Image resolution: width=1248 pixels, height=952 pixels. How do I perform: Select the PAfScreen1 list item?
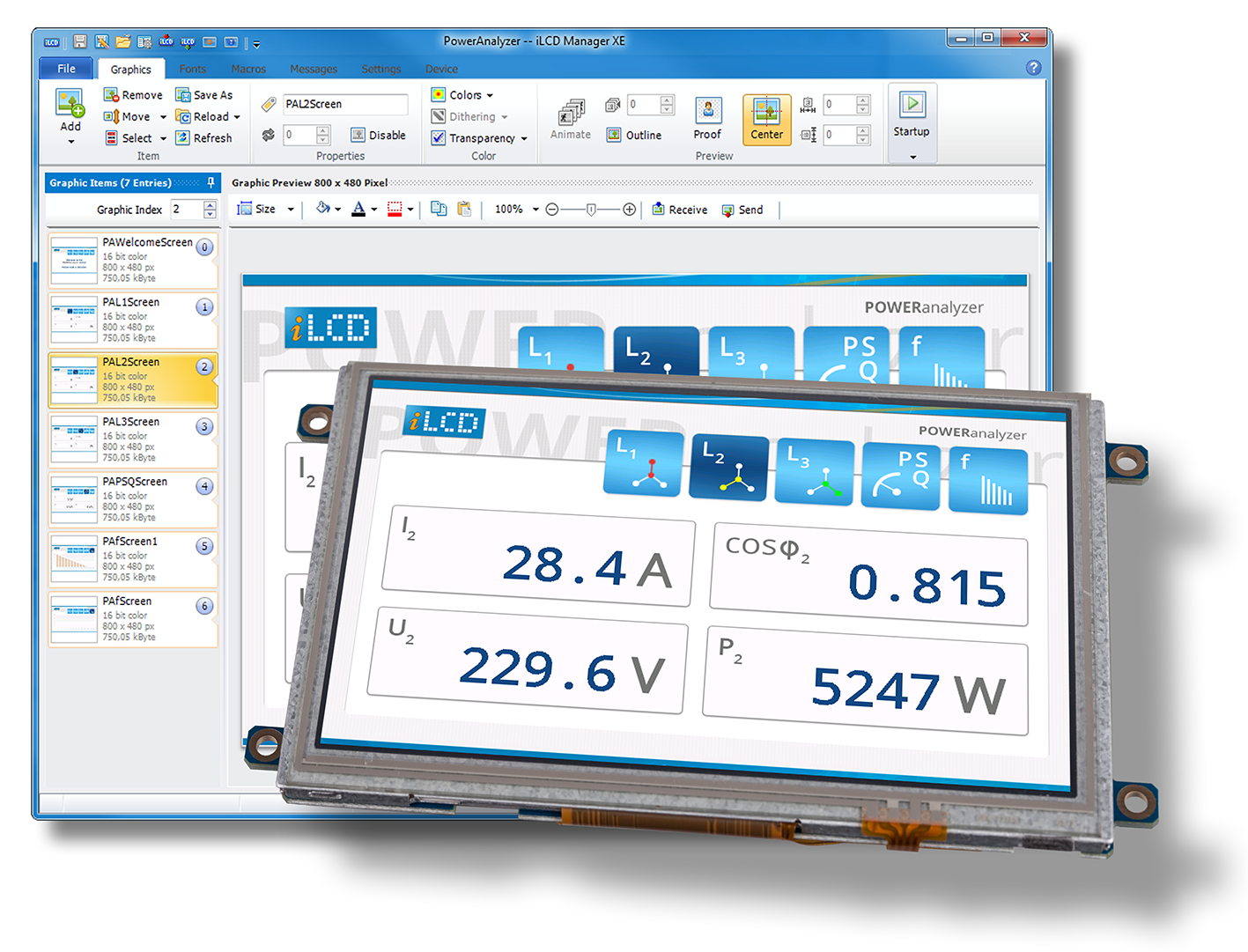click(133, 559)
